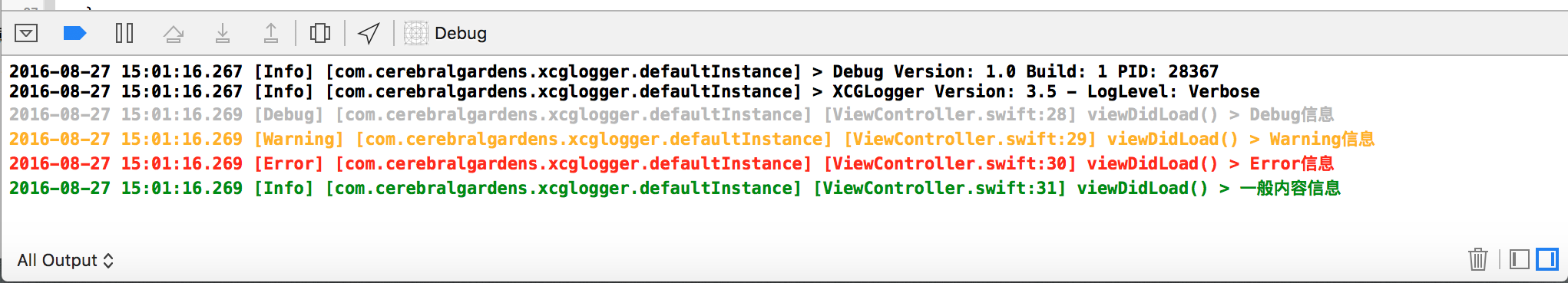The width and height of the screenshot is (1568, 283).
Task: Toggle the blue breakpoints activation icon
Action: tap(74, 33)
